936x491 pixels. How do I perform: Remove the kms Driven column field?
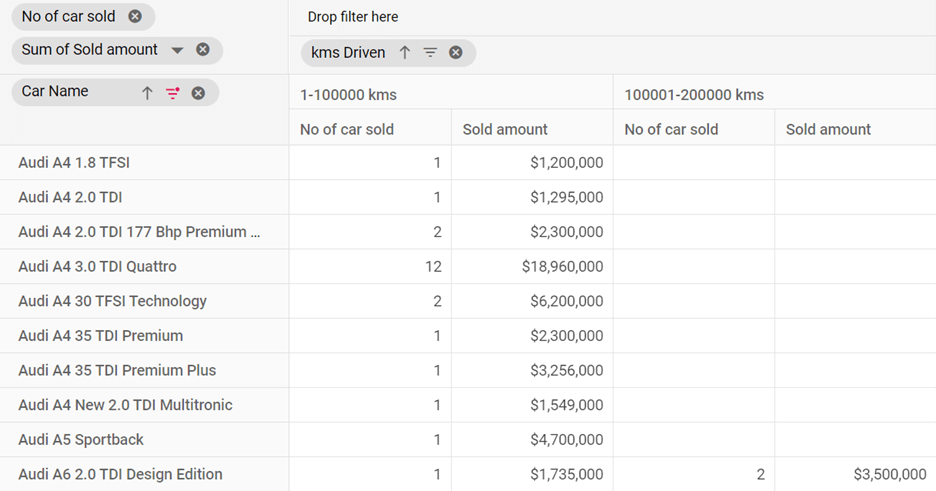[456, 53]
